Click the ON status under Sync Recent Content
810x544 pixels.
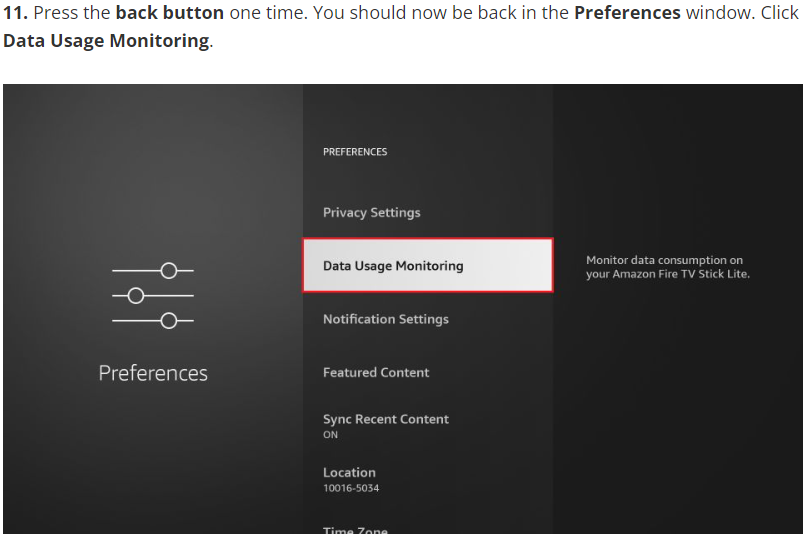click(x=331, y=435)
